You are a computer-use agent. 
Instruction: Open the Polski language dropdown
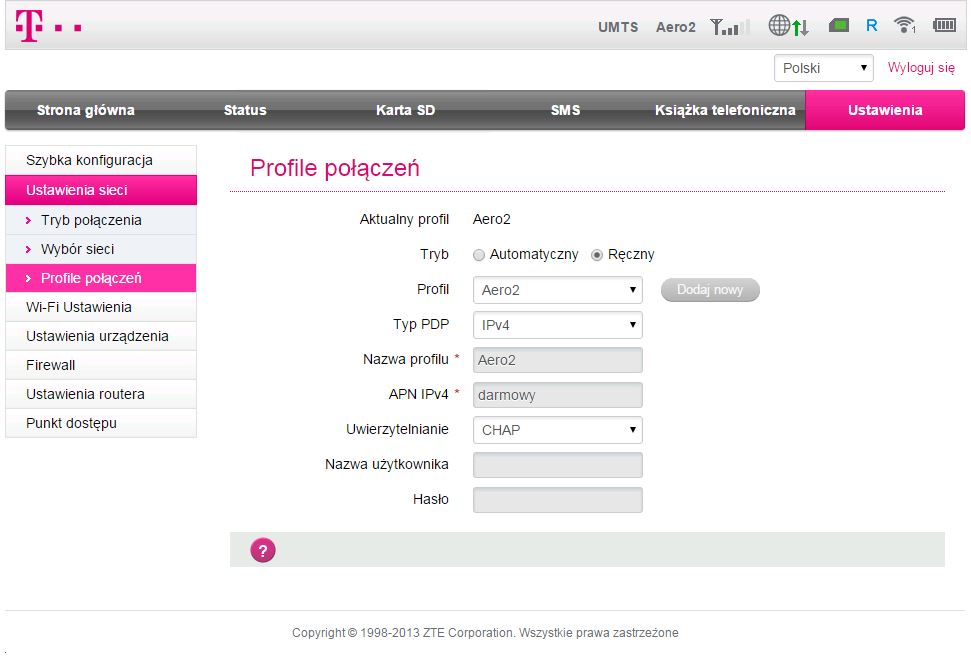[x=824, y=68]
